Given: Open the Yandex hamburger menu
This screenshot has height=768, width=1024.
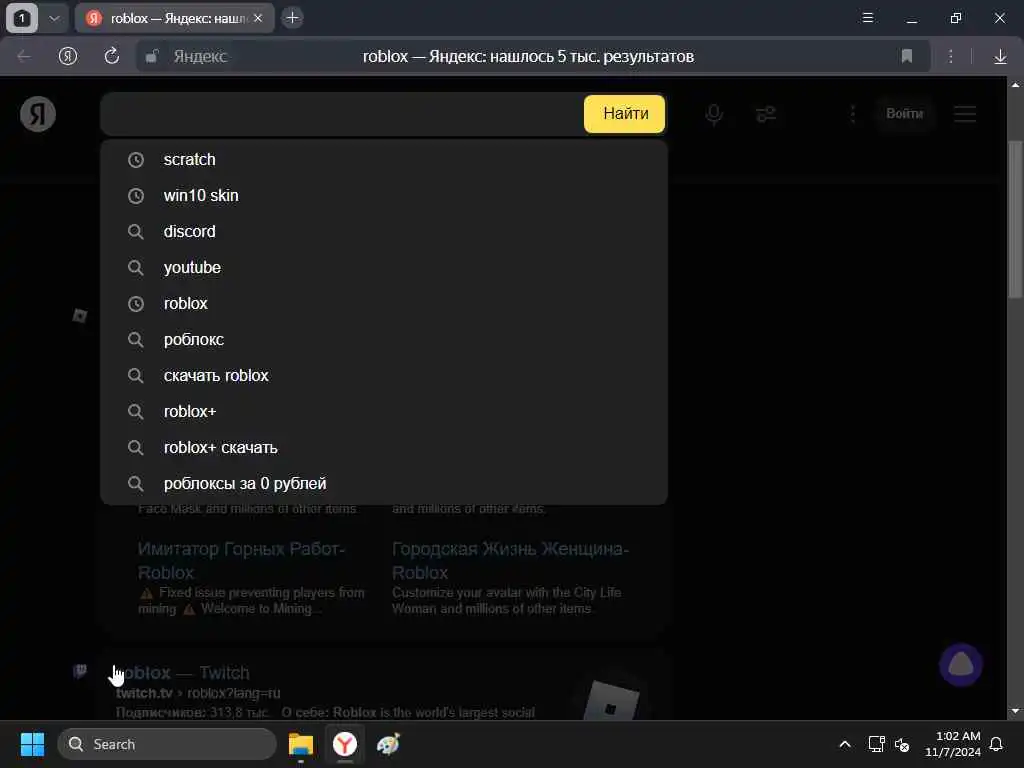Looking at the screenshot, I should pos(965,114).
